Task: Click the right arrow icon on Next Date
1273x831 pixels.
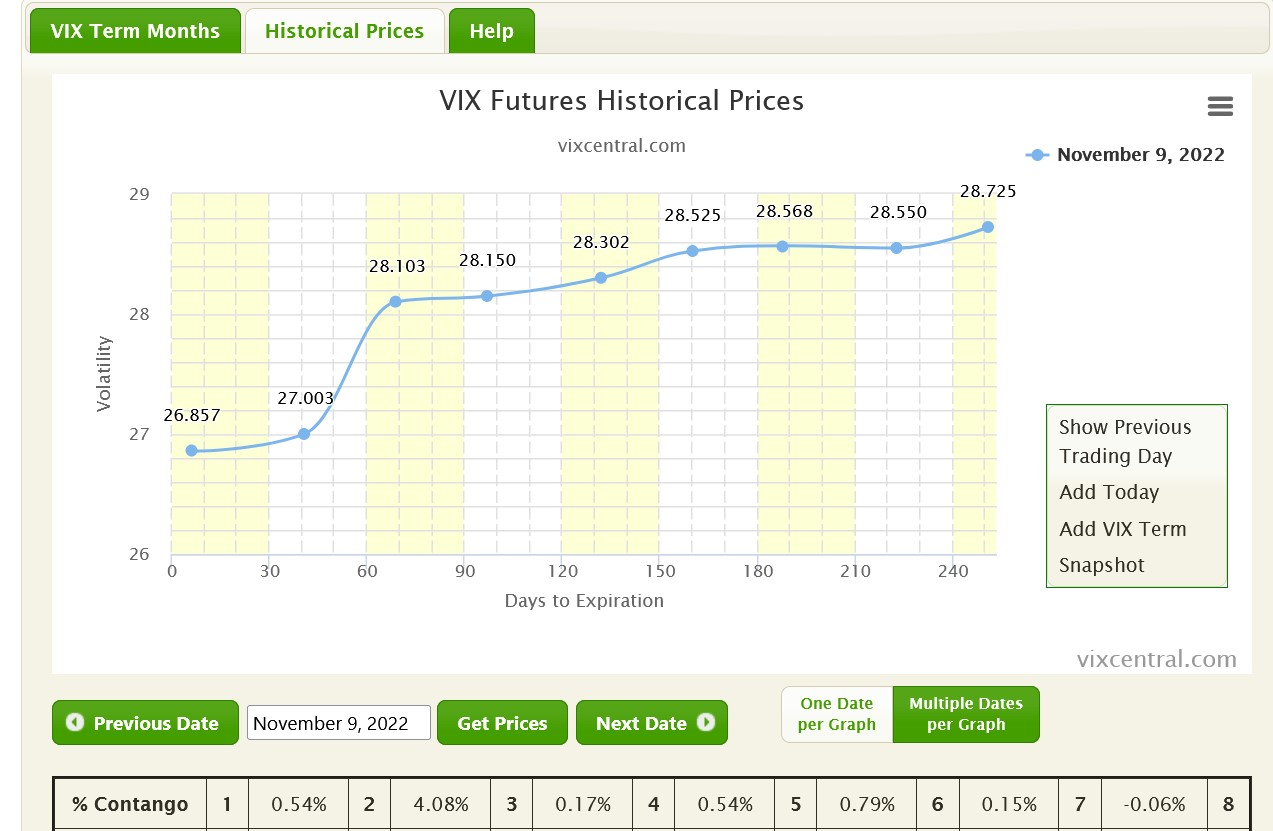Action: 706,722
